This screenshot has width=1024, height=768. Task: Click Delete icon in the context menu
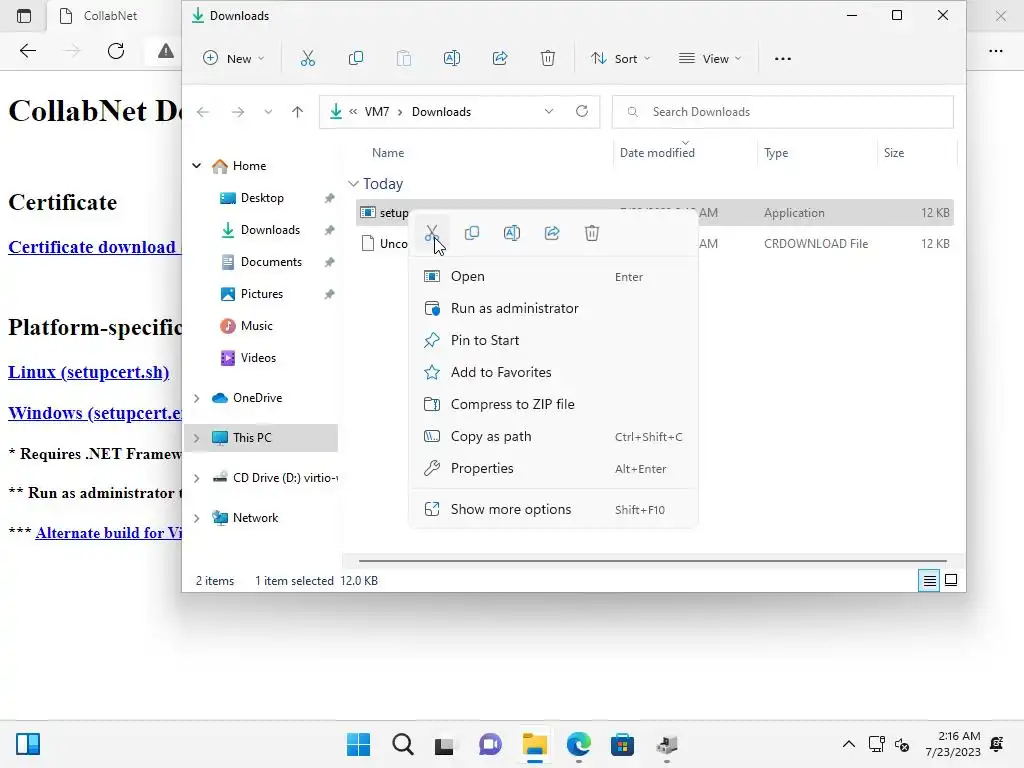click(592, 233)
